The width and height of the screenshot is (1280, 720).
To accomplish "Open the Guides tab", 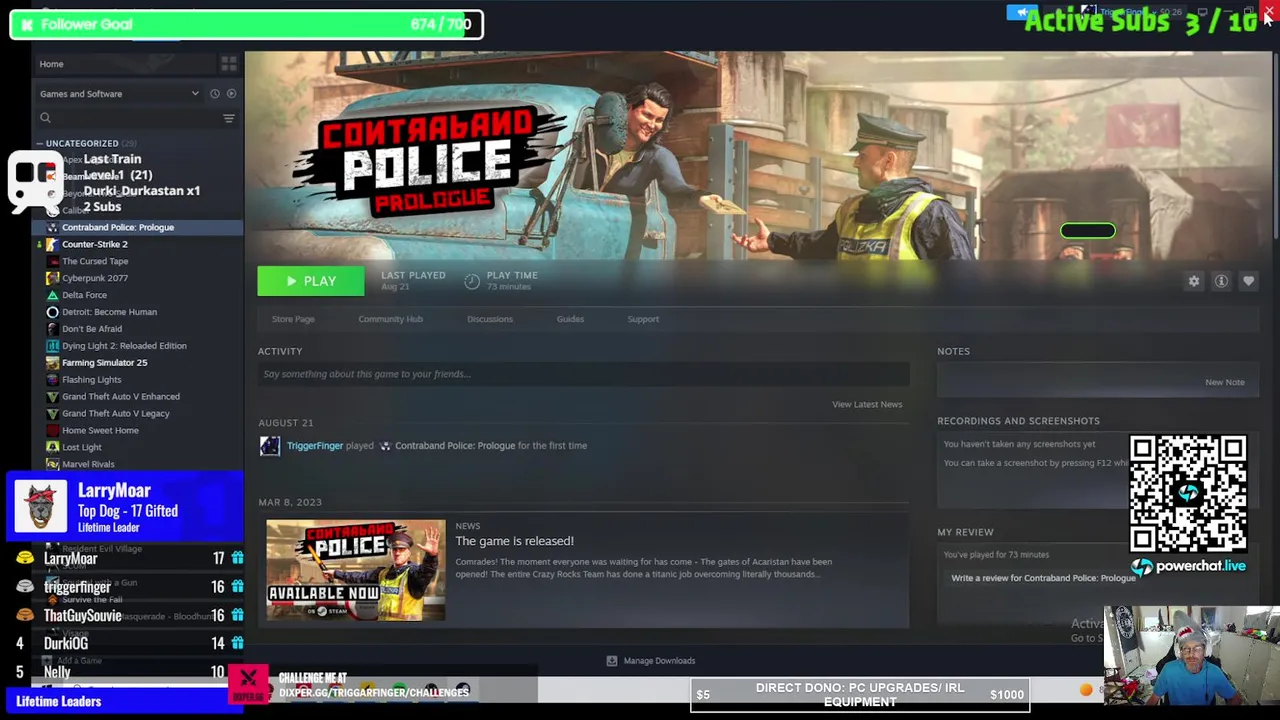I will [x=570, y=319].
